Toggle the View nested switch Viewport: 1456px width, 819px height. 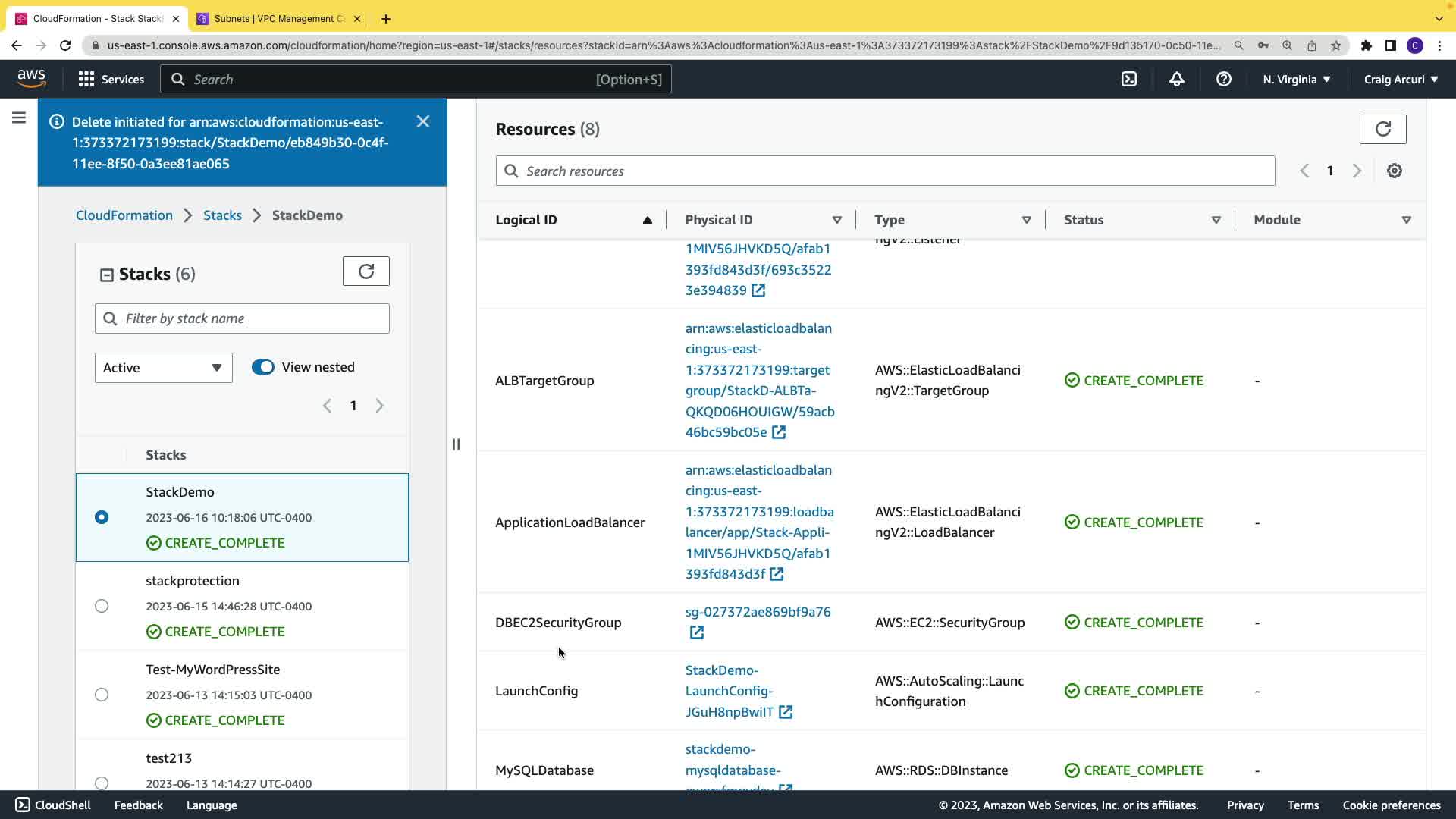(263, 367)
